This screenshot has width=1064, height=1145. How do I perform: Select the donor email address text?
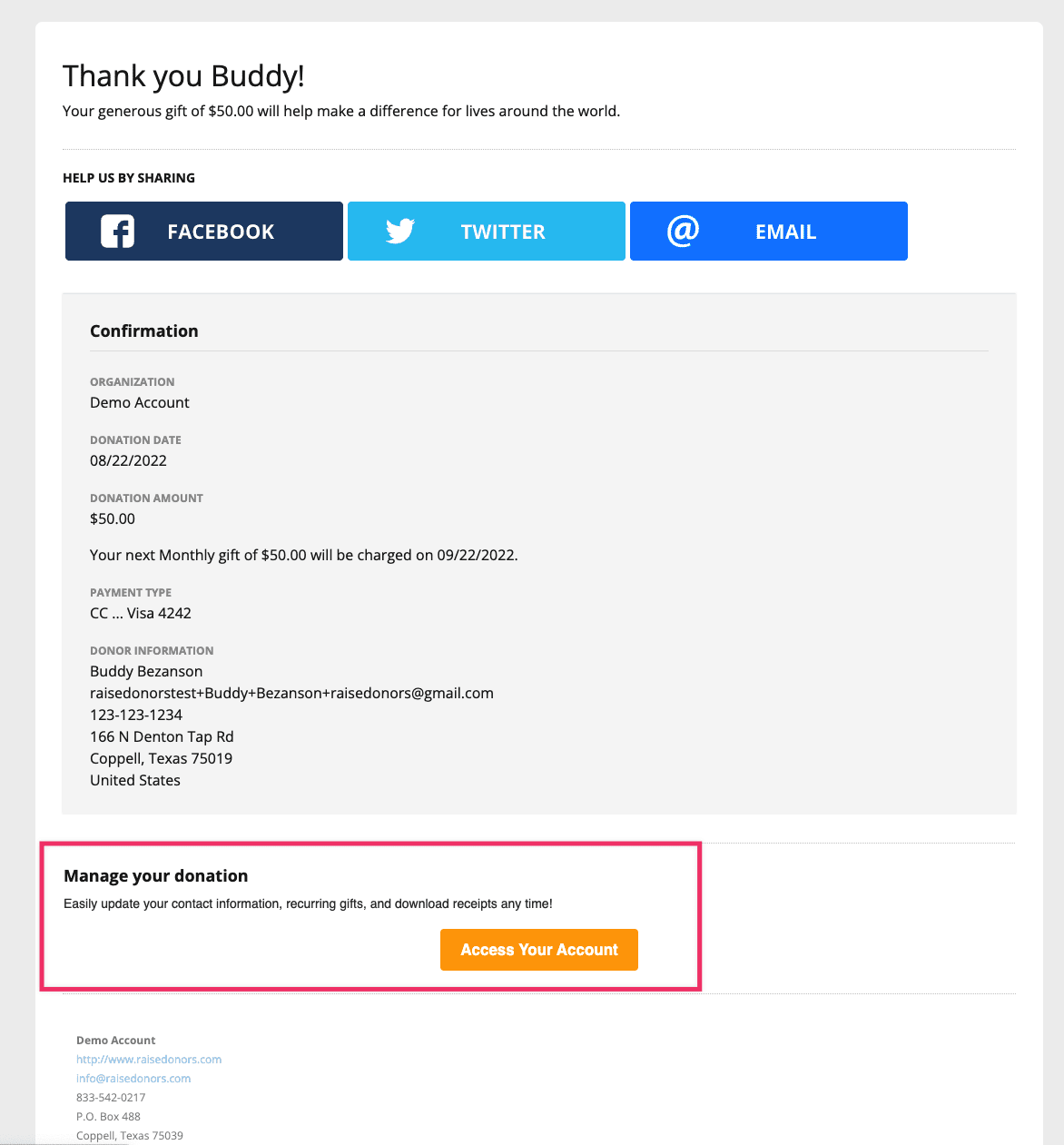click(x=291, y=693)
